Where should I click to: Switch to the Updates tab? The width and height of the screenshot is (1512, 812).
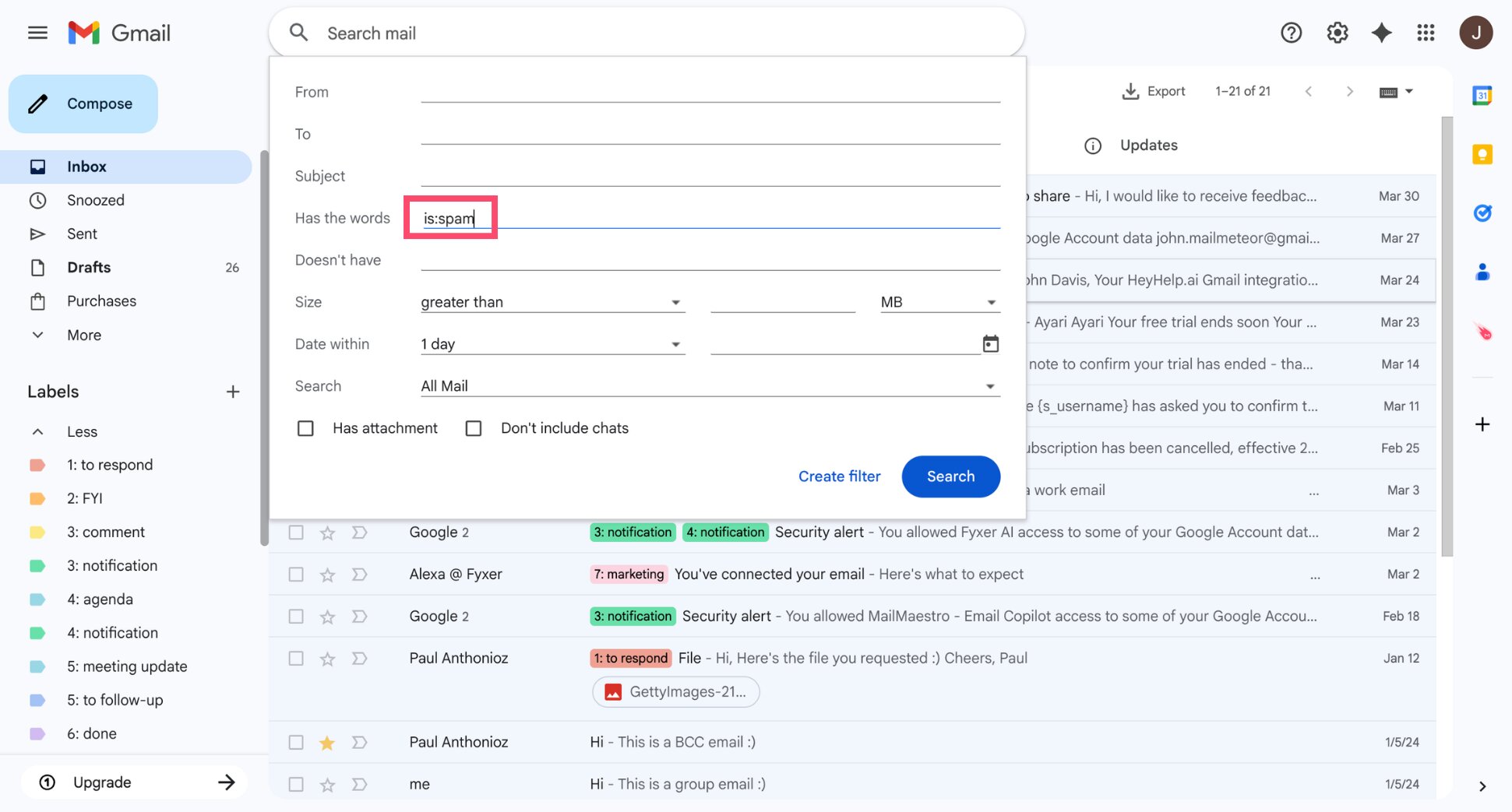pos(1148,146)
